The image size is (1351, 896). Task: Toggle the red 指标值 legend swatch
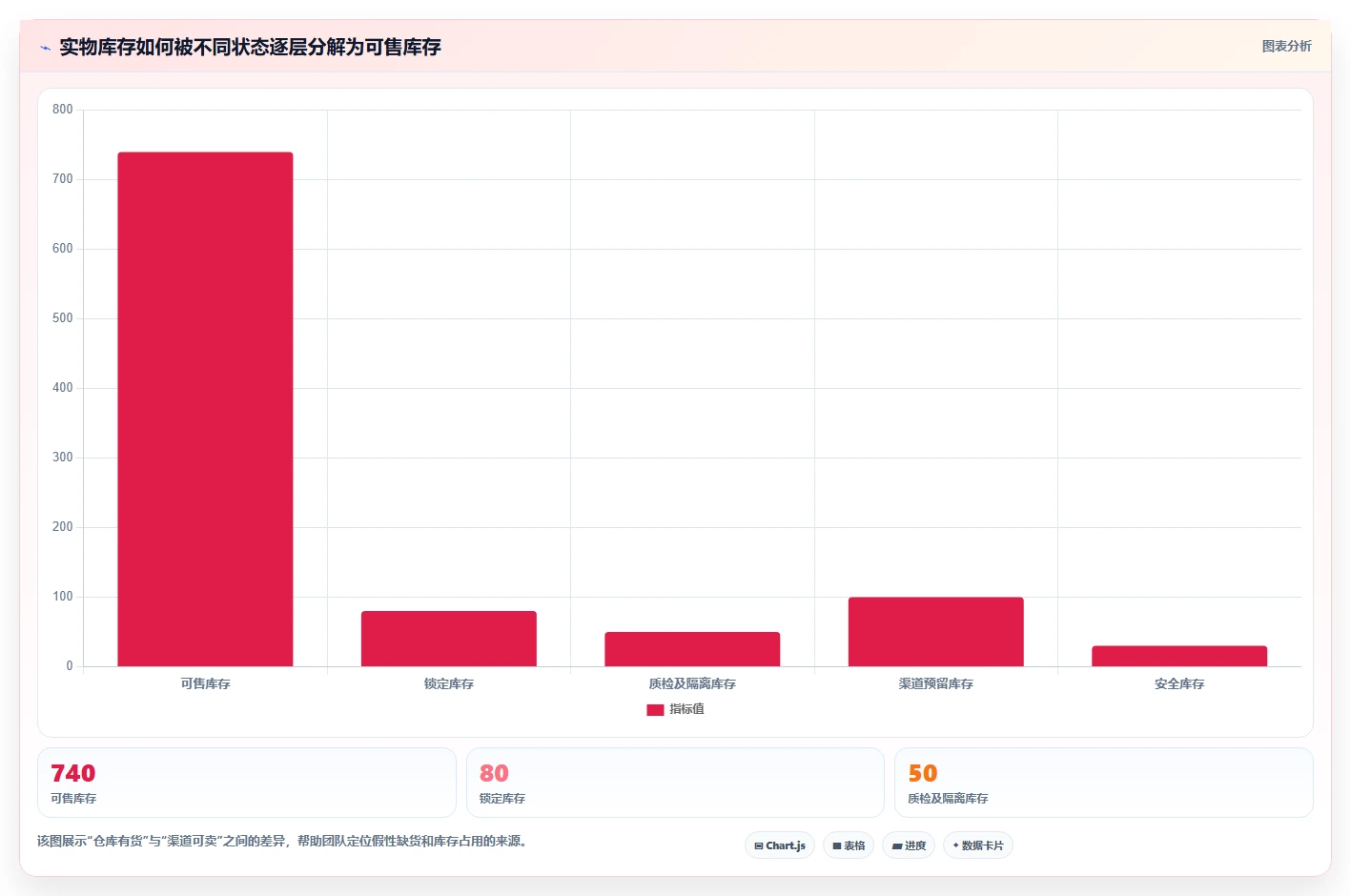pyautogui.click(x=655, y=709)
